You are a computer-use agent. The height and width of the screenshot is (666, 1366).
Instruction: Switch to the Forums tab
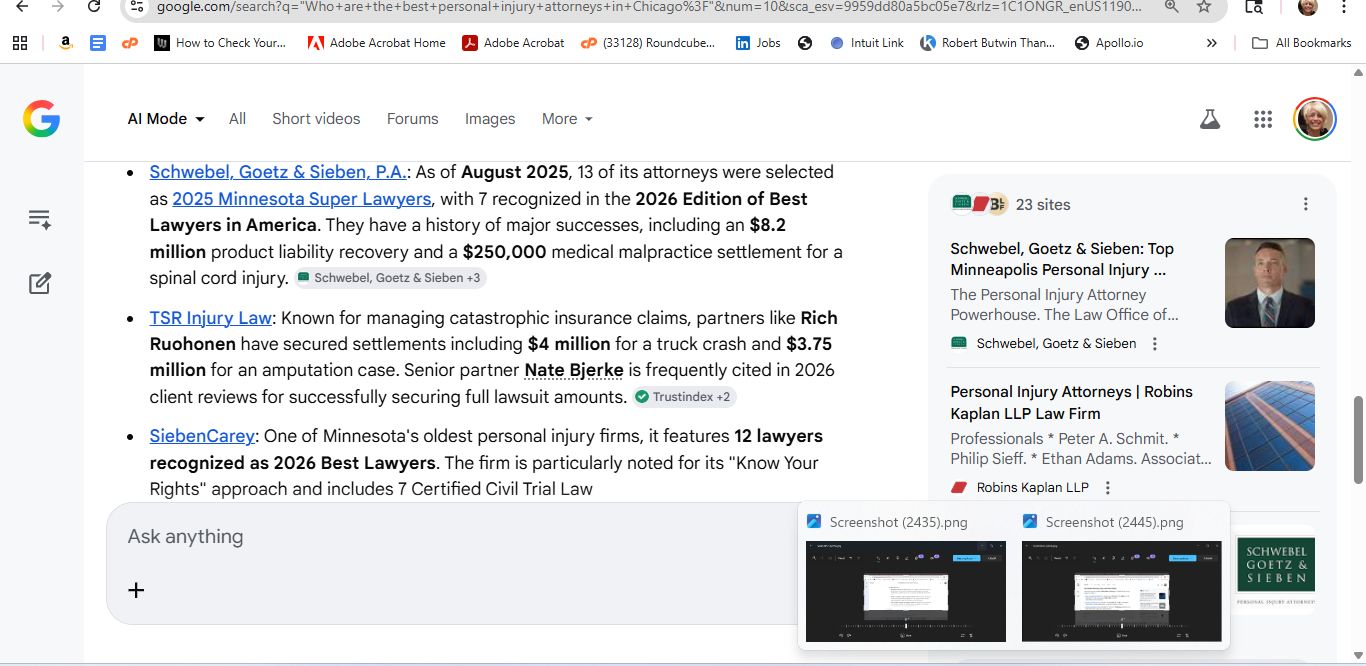pyautogui.click(x=412, y=118)
